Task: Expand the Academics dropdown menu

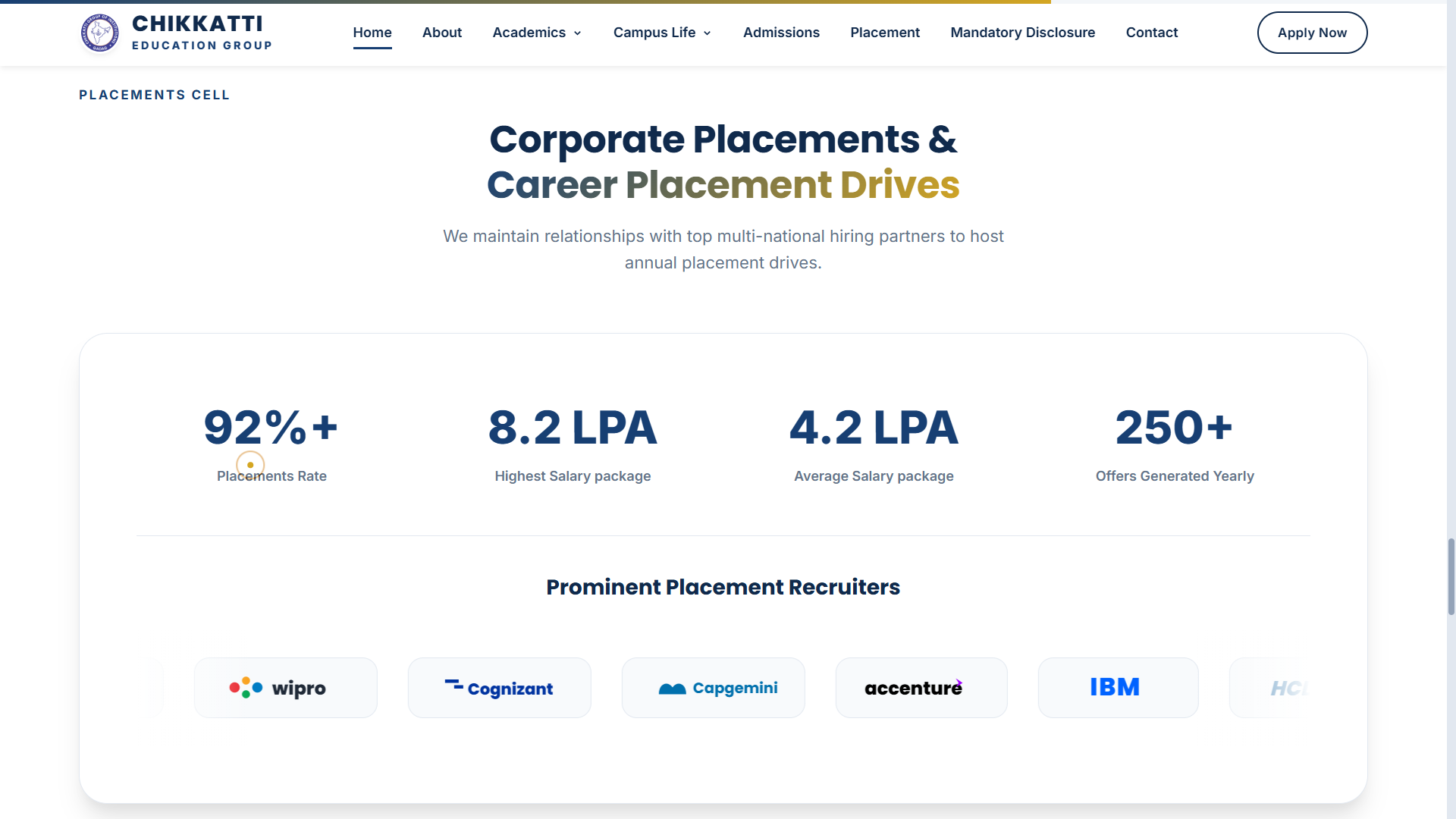Action: click(537, 33)
